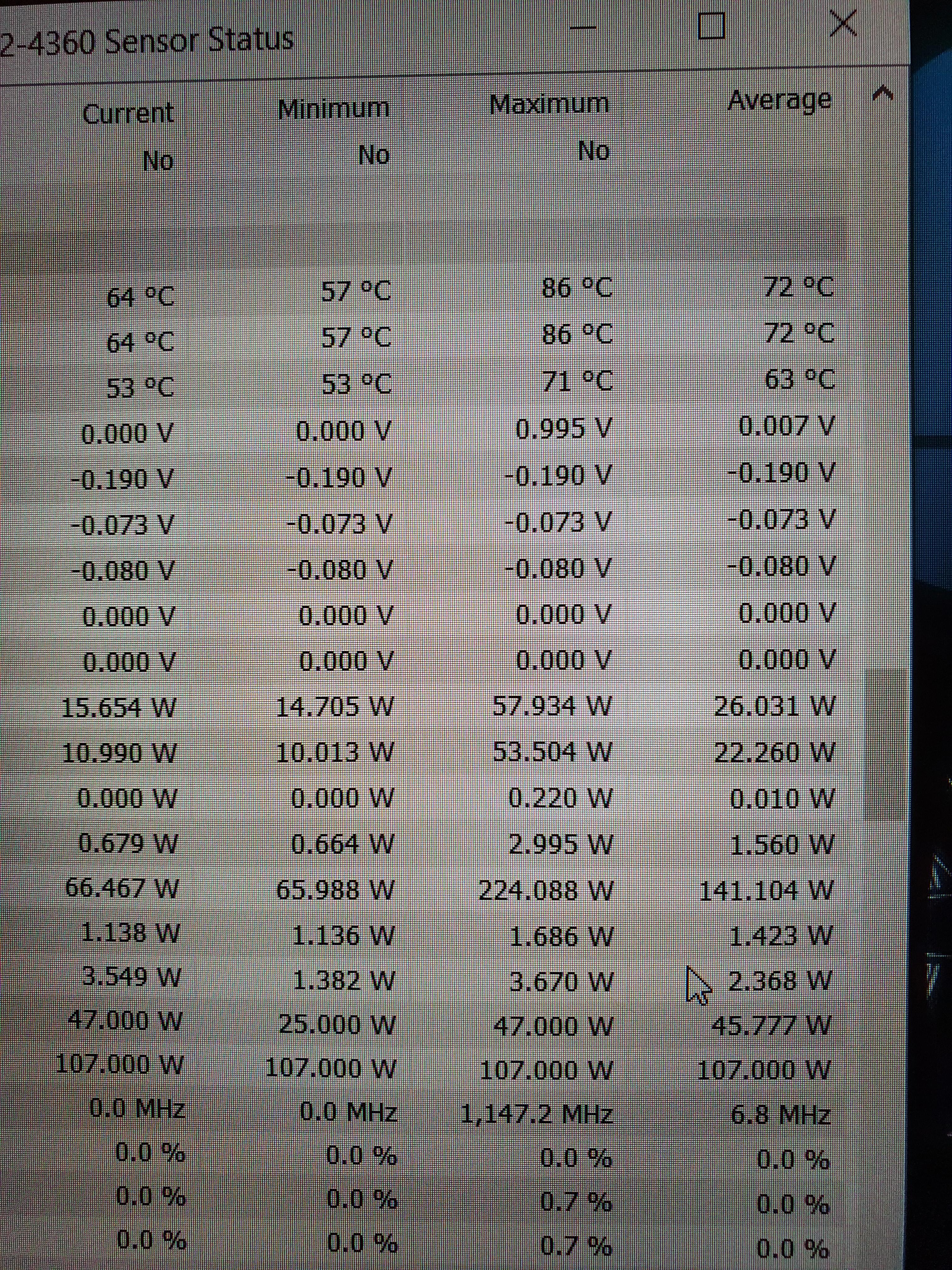Click the 0.679 W current cell

[x=128, y=844]
